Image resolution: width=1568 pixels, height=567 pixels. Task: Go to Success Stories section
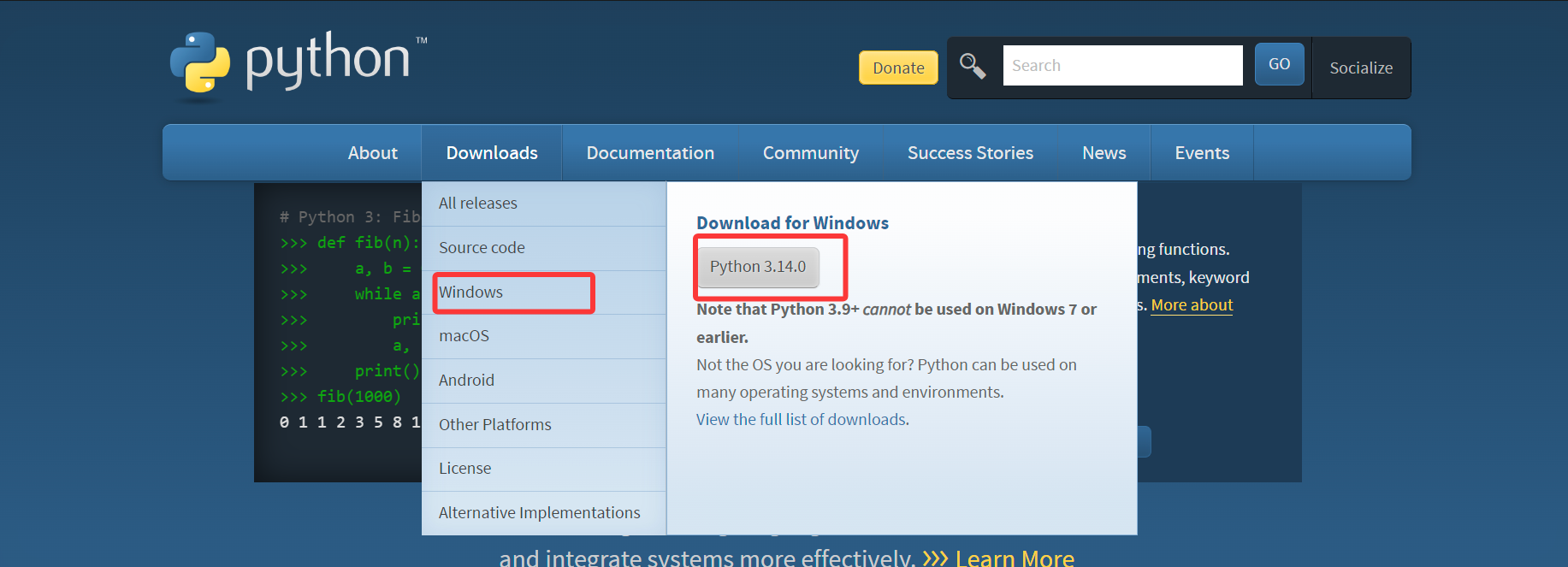970,153
